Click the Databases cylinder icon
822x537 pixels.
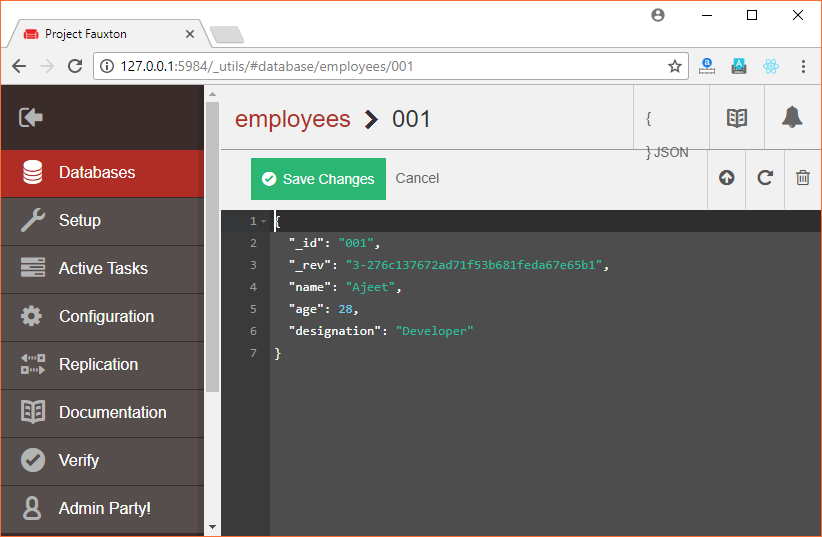coord(33,173)
